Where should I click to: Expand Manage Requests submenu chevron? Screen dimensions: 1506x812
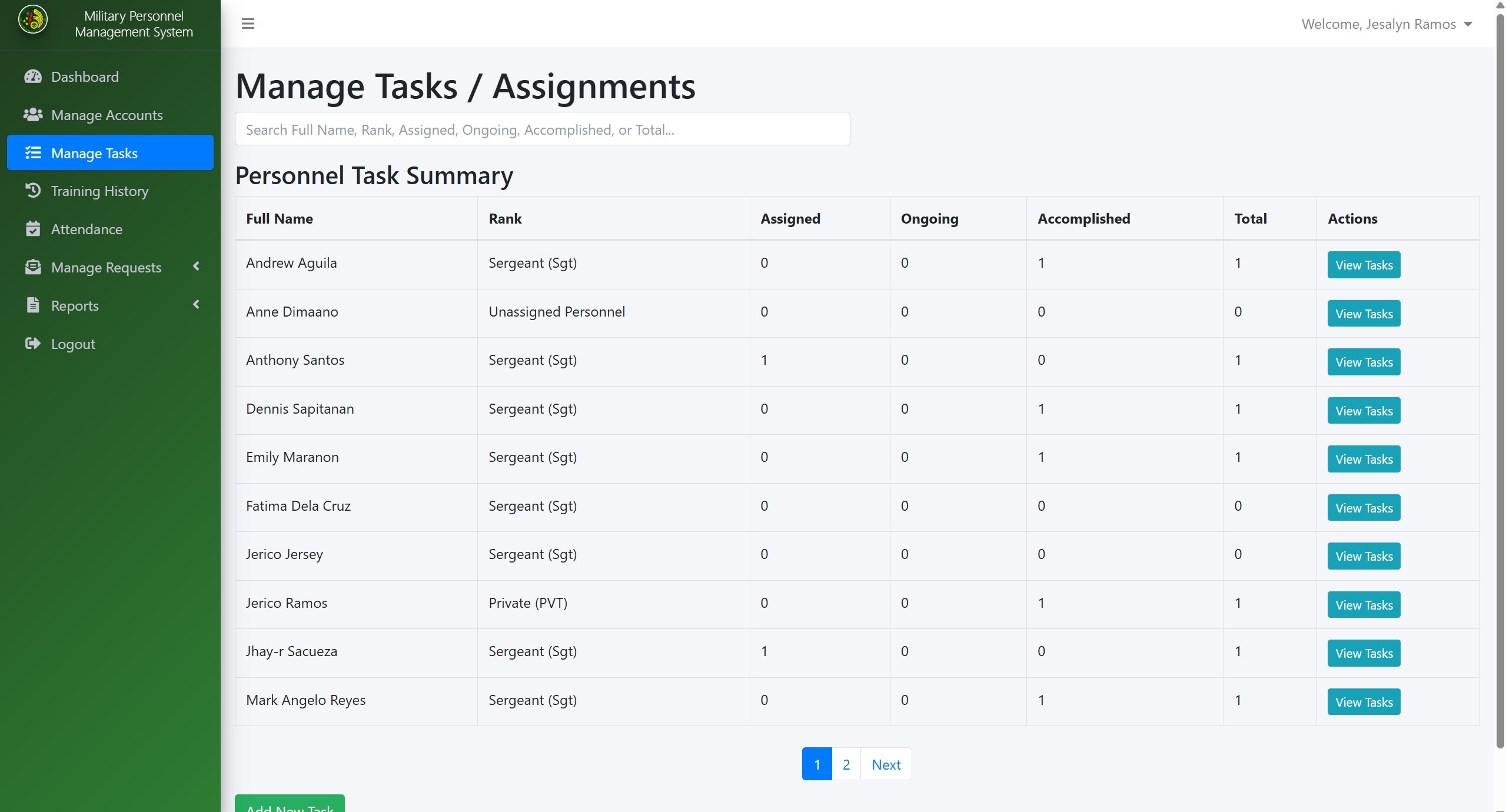197,267
